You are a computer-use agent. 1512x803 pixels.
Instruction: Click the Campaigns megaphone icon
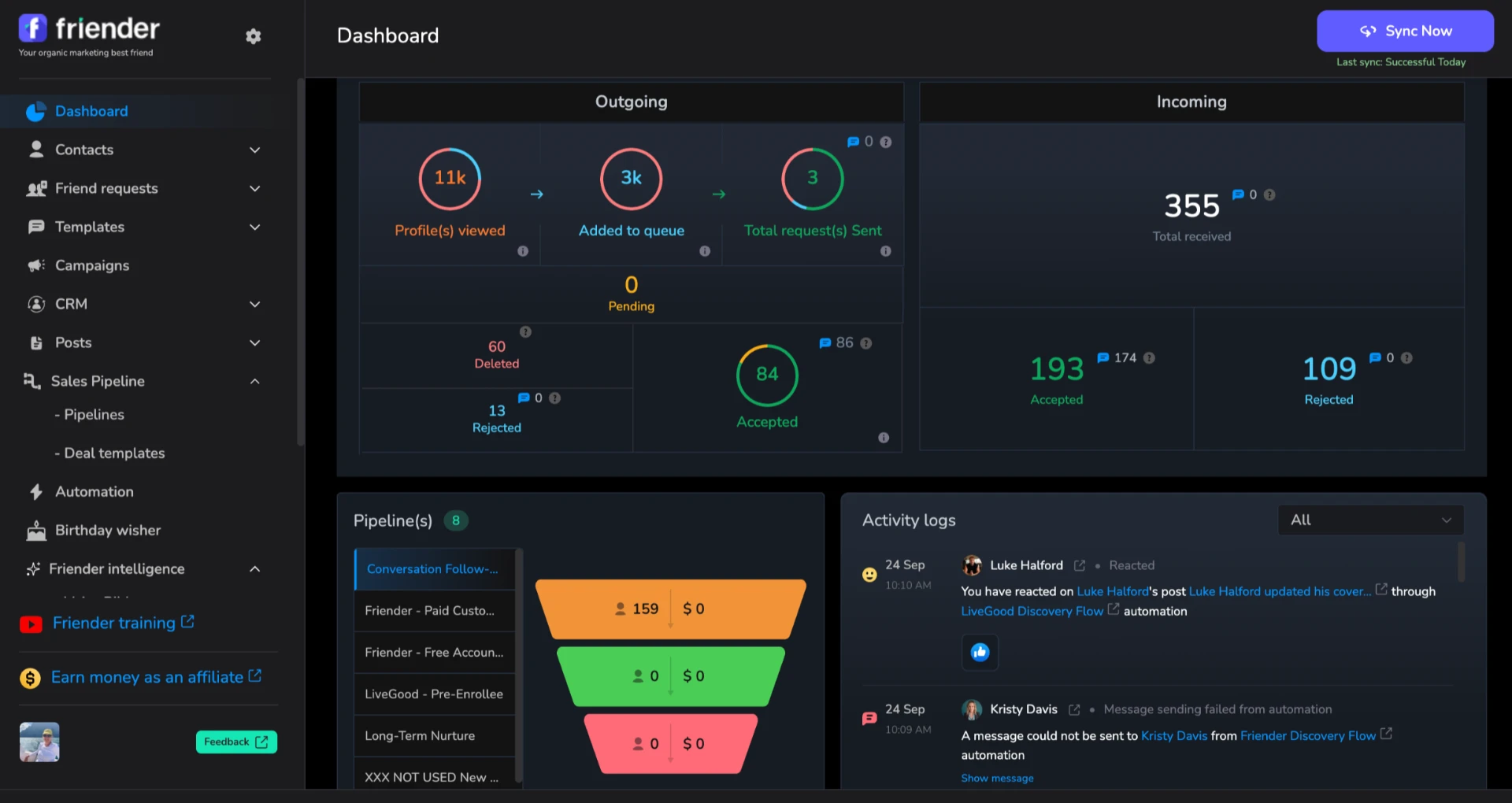(x=36, y=265)
